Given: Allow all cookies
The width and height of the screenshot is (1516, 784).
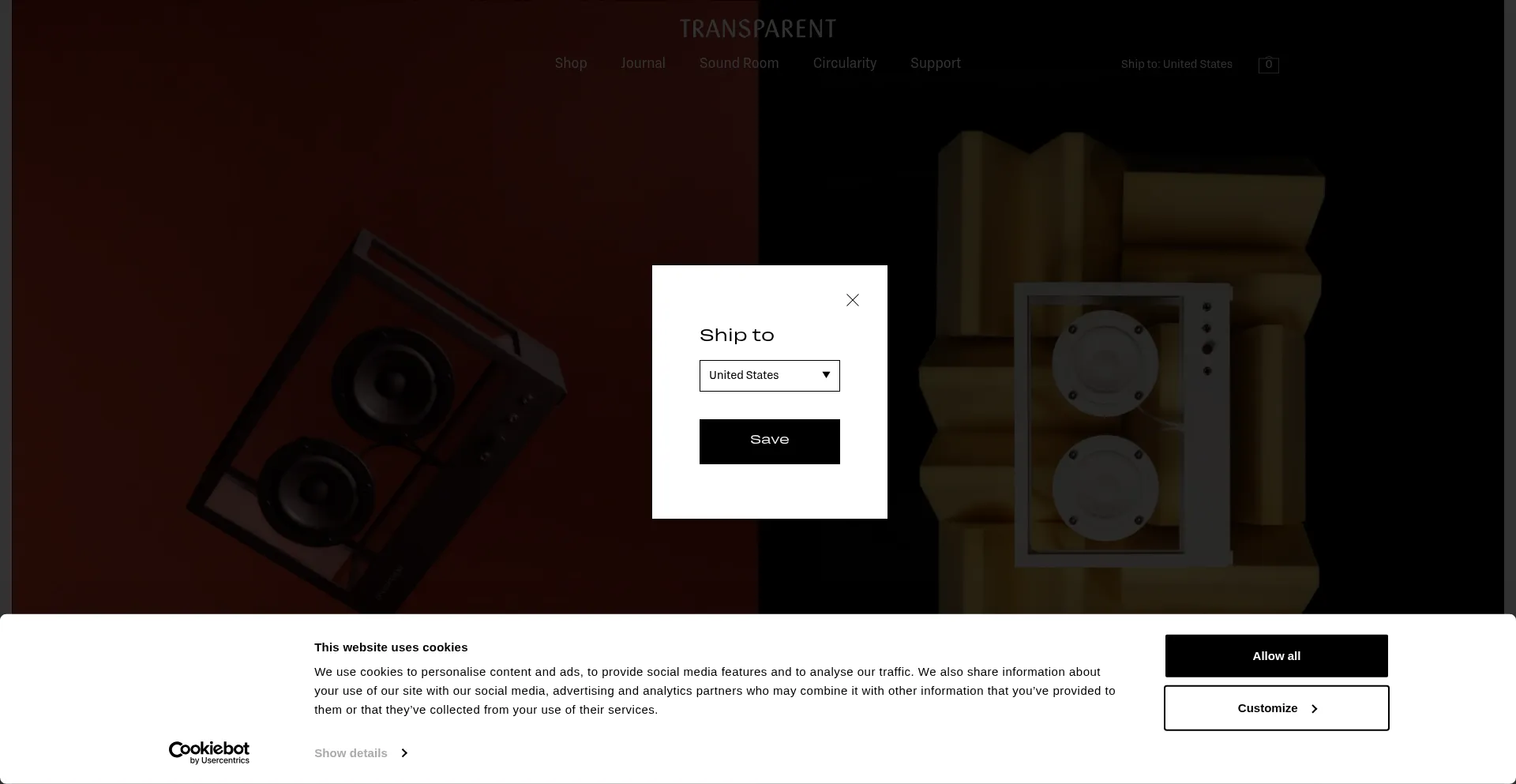Looking at the screenshot, I should pyautogui.click(x=1277, y=656).
